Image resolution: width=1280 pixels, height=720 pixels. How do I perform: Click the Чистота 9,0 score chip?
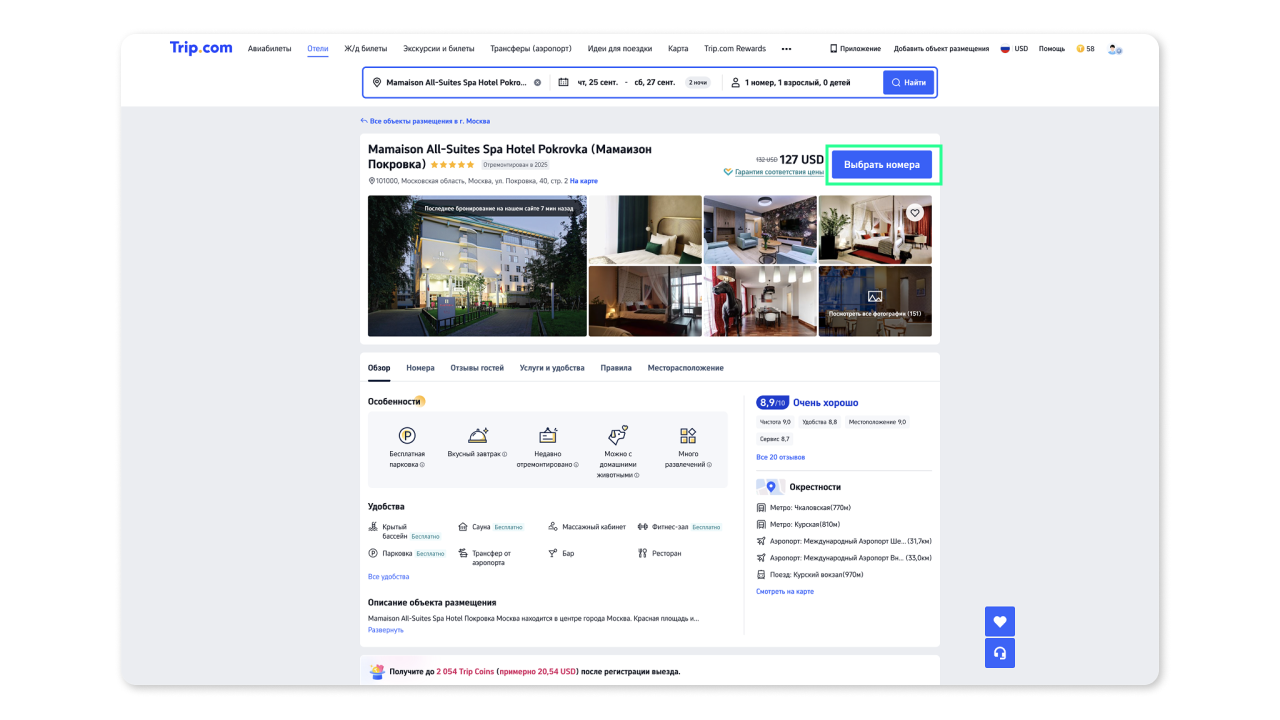tap(775, 422)
